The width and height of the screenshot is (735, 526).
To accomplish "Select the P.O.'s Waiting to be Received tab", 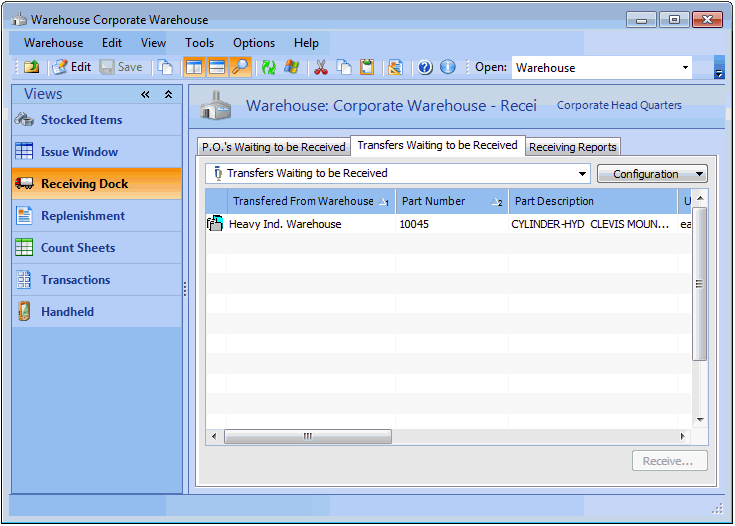I will coord(273,147).
